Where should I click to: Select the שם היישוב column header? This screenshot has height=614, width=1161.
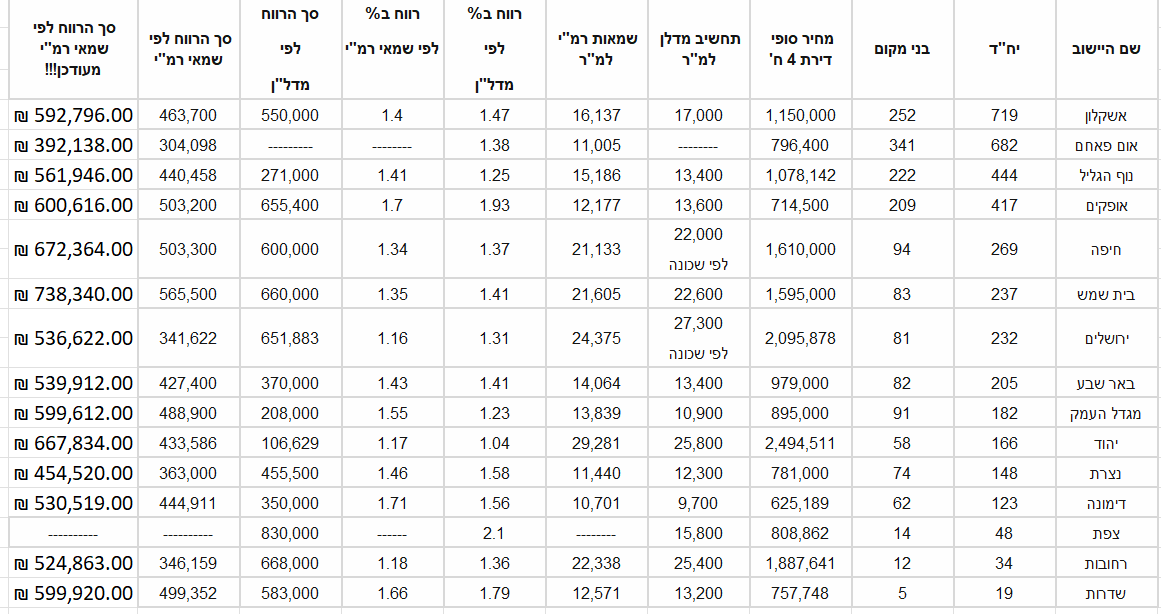click(x=1107, y=49)
